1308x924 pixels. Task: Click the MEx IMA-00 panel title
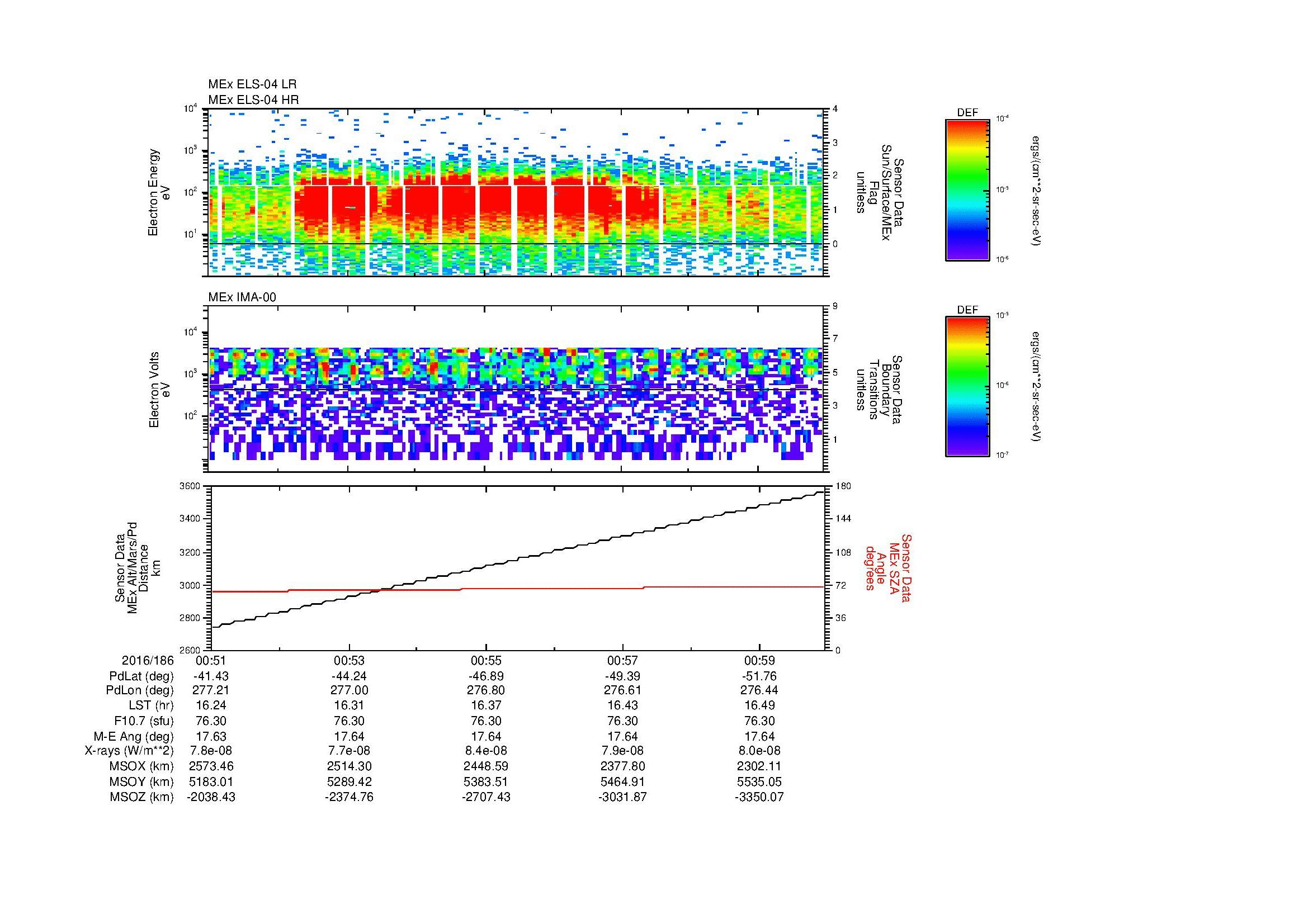pyautogui.click(x=242, y=297)
